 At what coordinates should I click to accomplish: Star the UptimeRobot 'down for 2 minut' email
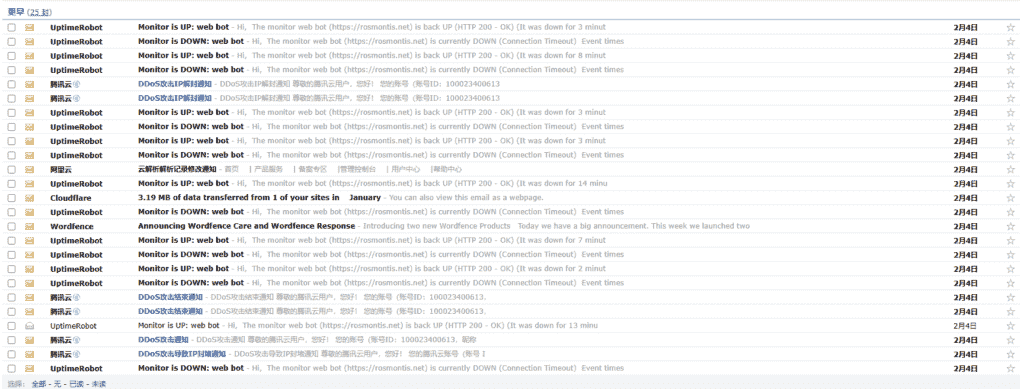(1011, 269)
